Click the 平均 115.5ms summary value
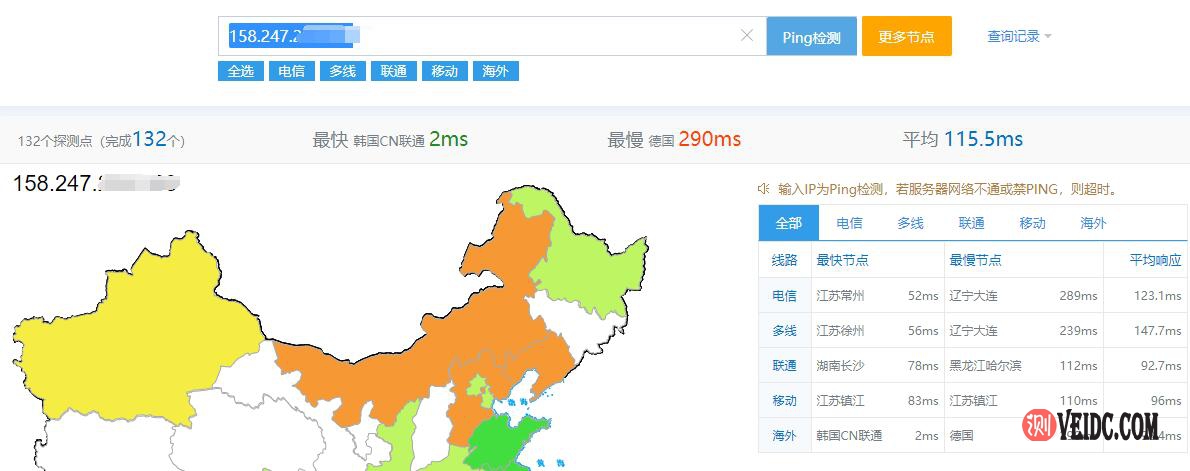Image resolution: width=1190 pixels, height=471 pixels. [x=984, y=139]
